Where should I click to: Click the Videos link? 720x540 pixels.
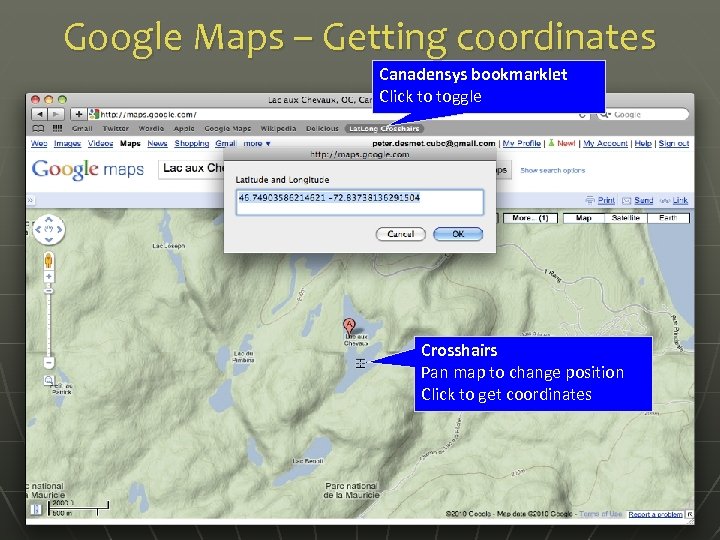click(101, 143)
